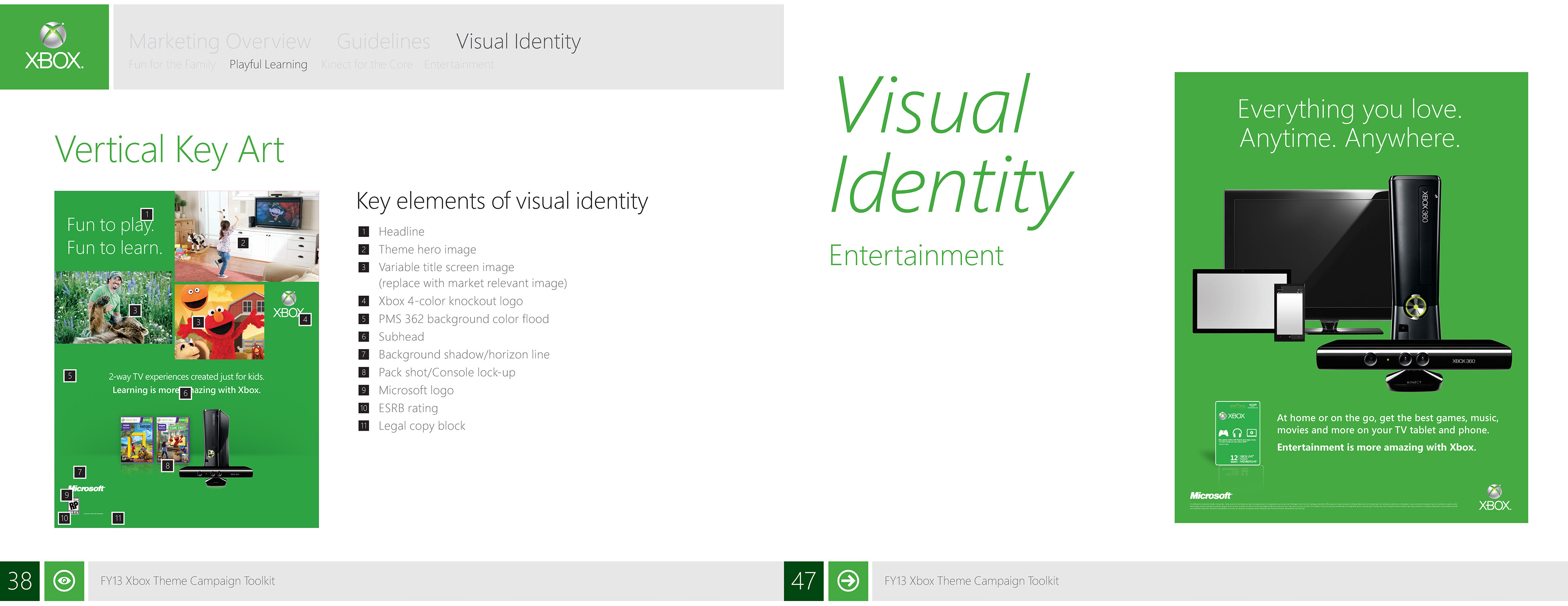This screenshot has height=606, width=1568.
Task: Open Kinect for the Core sub-tab
Action: 367,65
